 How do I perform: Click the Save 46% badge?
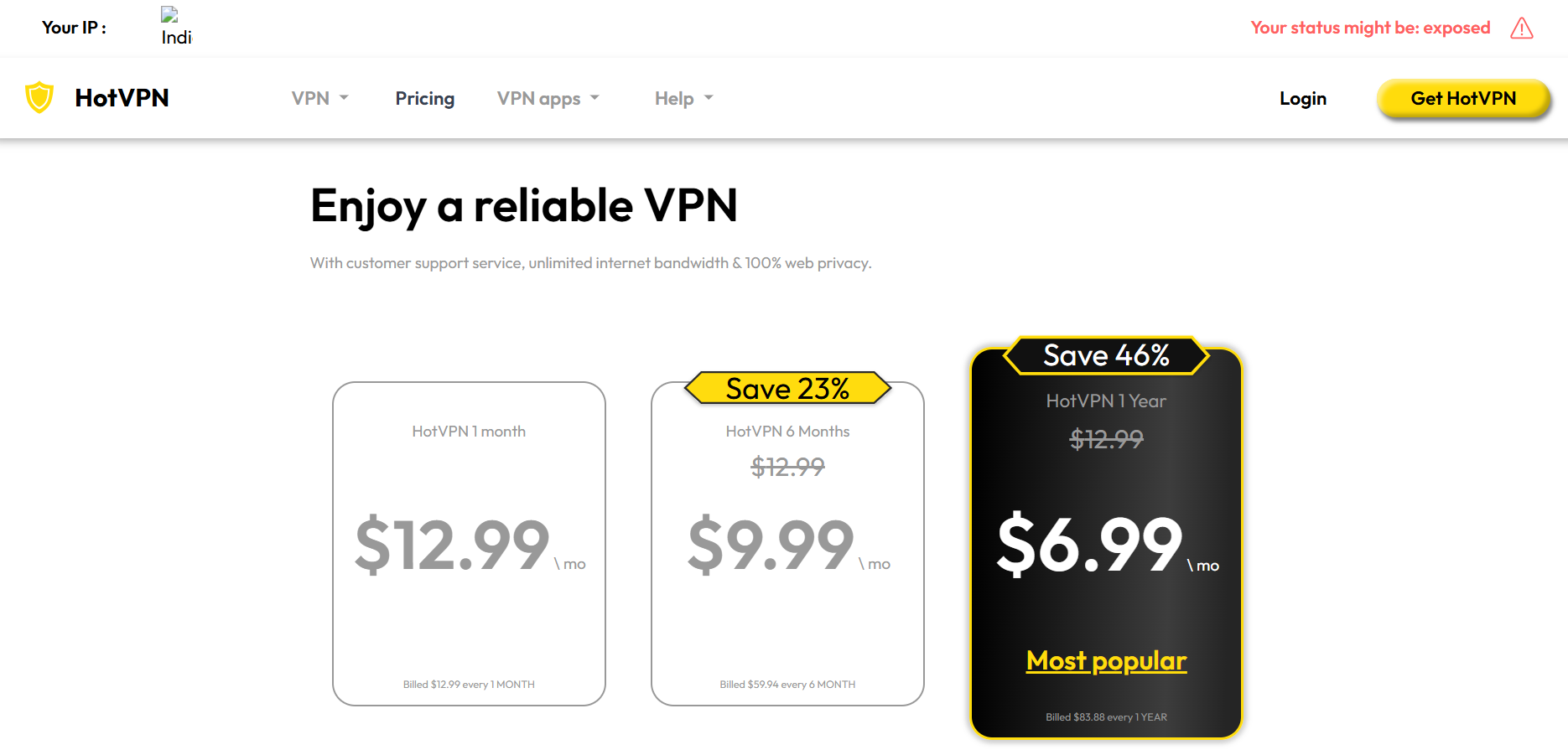point(1106,355)
